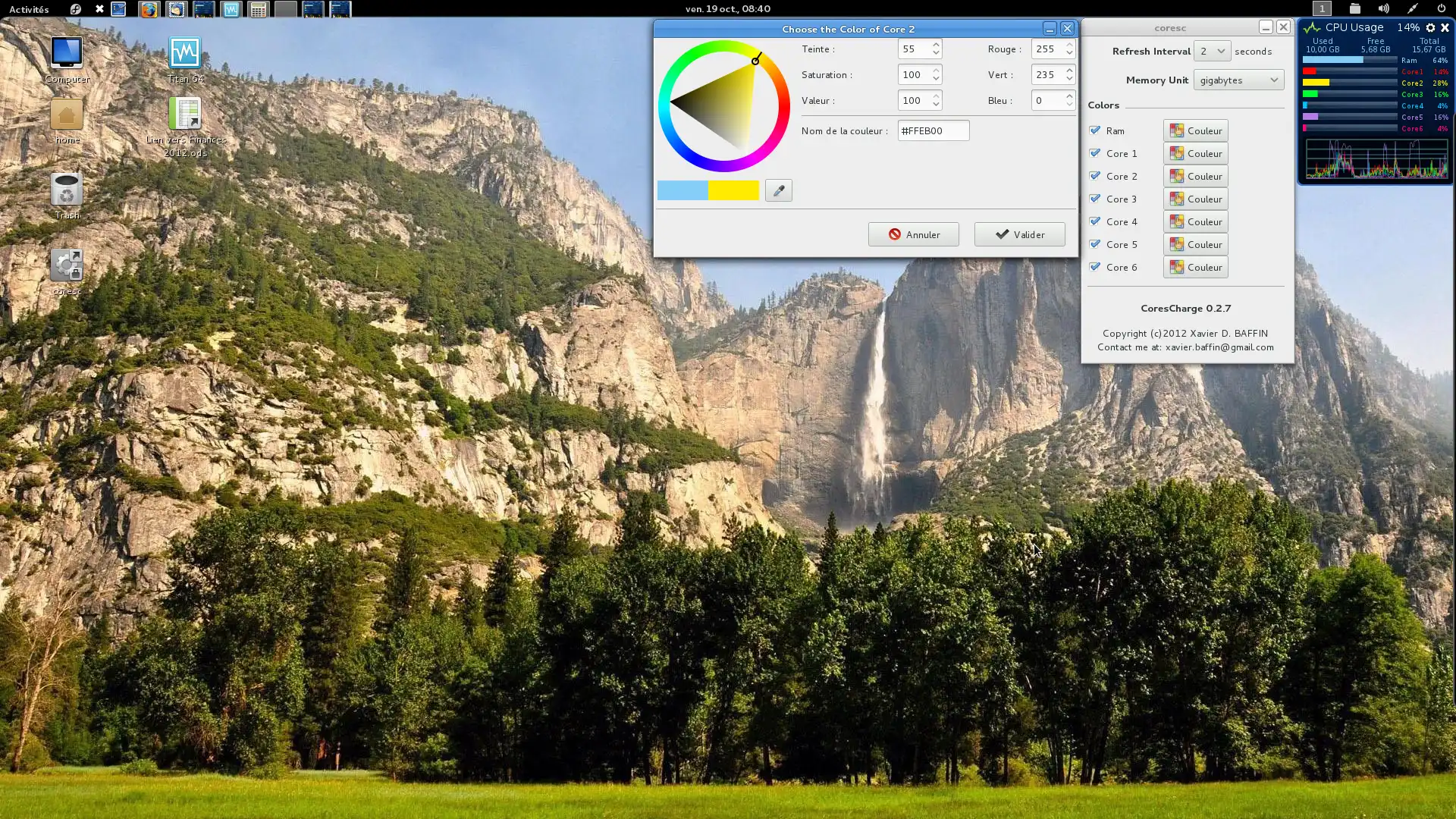The image size is (1456, 819).
Task: Expand the Refresh Interval dropdown
Action: [x=1212, y=51]
